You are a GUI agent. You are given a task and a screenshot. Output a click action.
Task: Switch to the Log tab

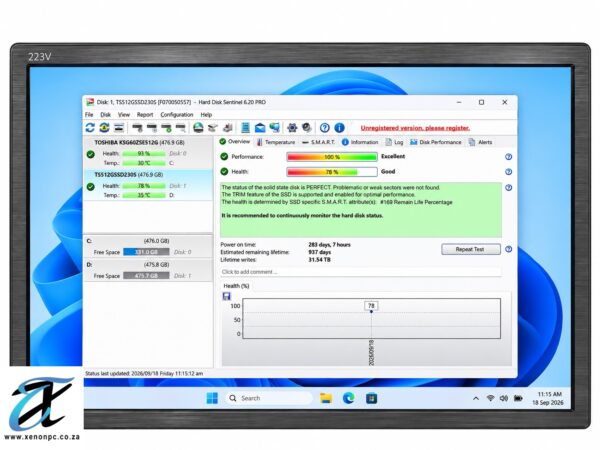[394, 142]
